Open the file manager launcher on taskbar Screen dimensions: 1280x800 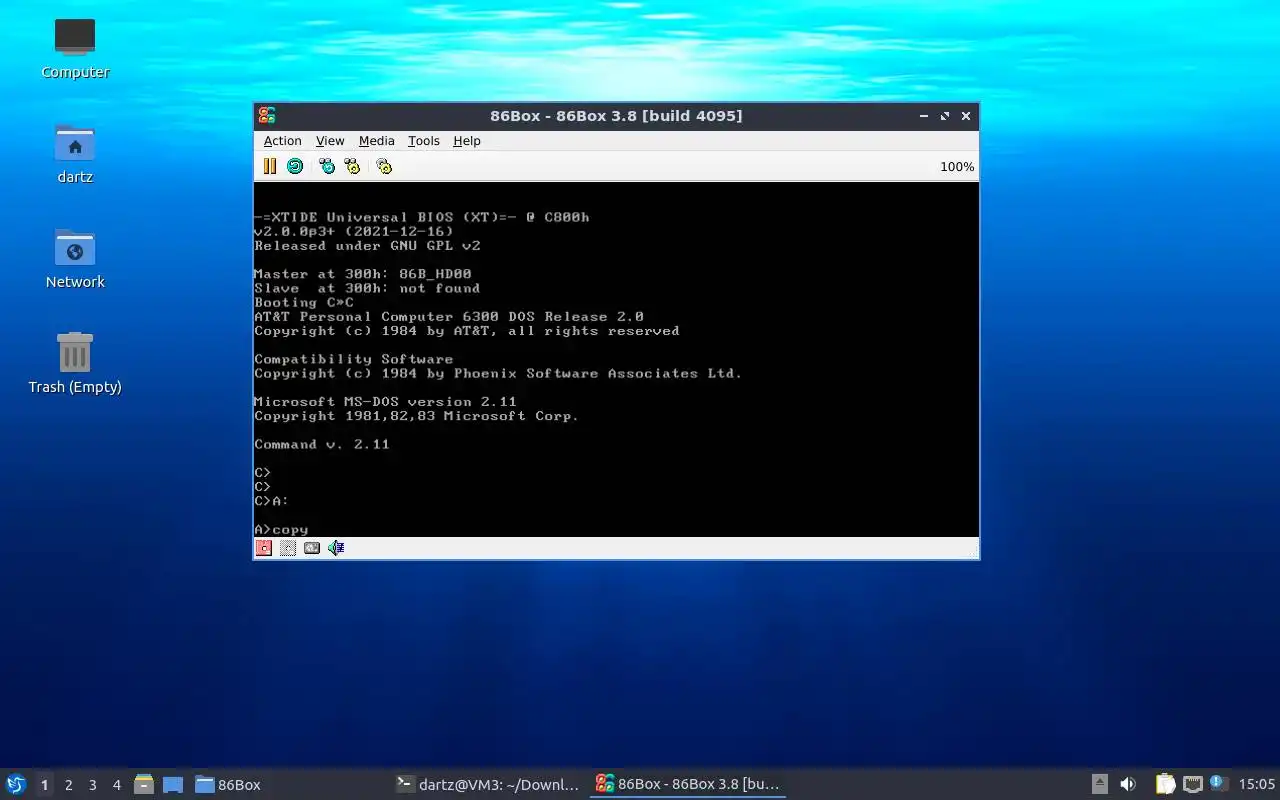[x=144, y=784]
